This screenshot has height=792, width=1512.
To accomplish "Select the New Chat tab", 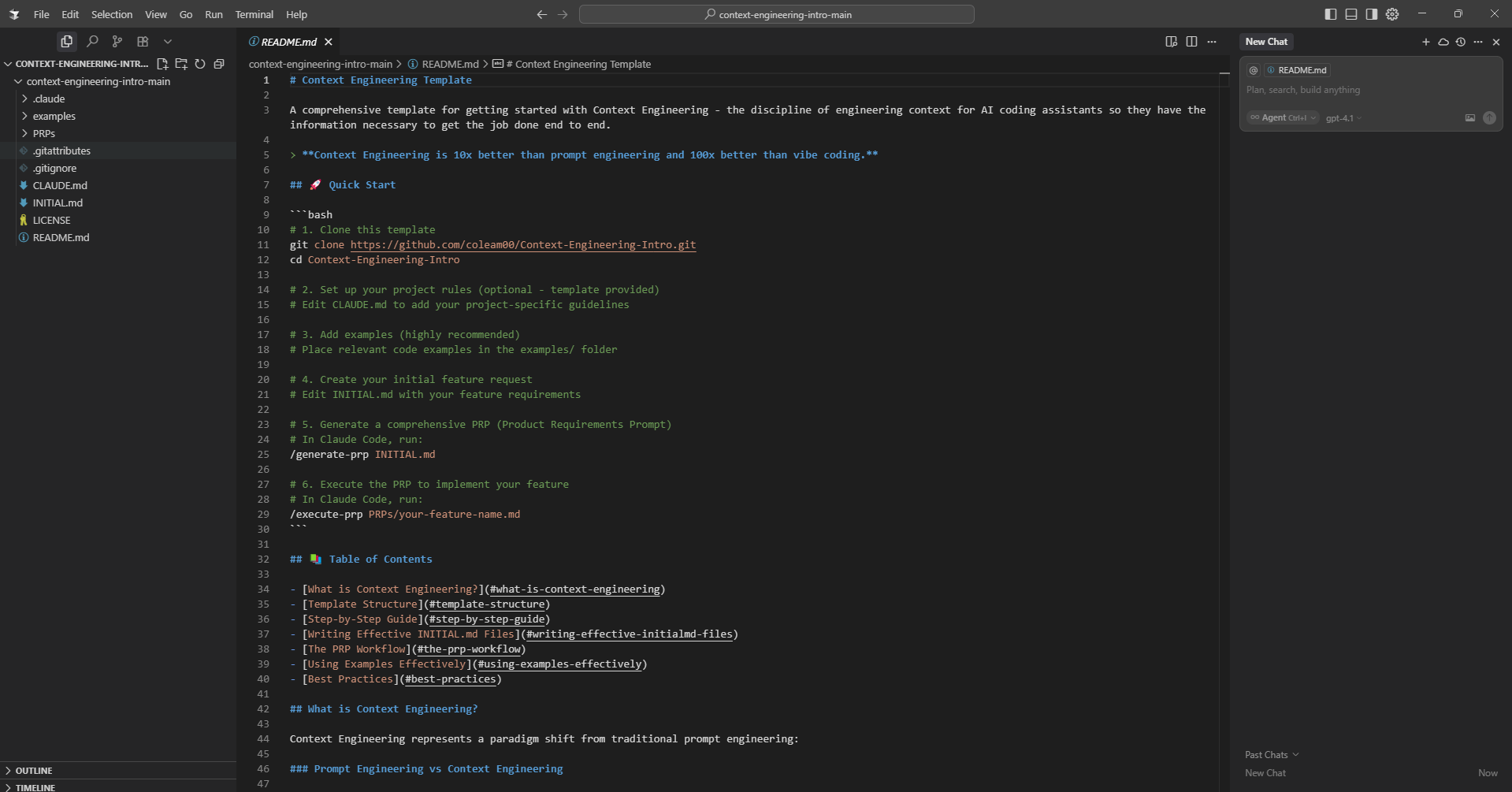I will pos(1266,42).
